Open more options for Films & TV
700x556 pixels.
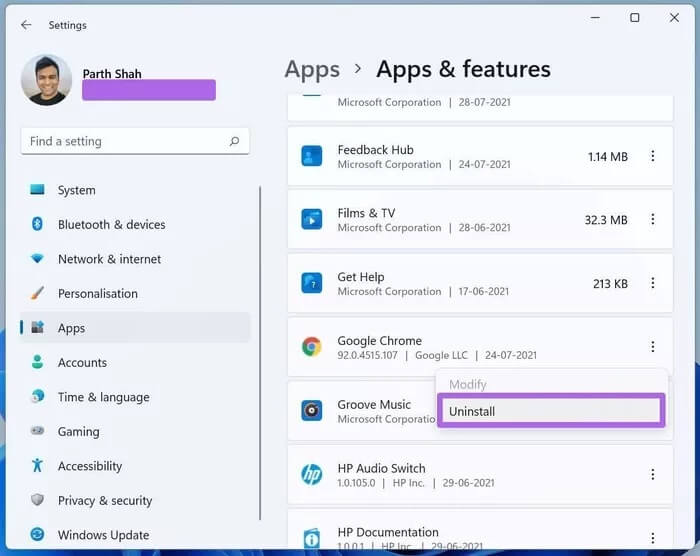(x=653, y=219)
